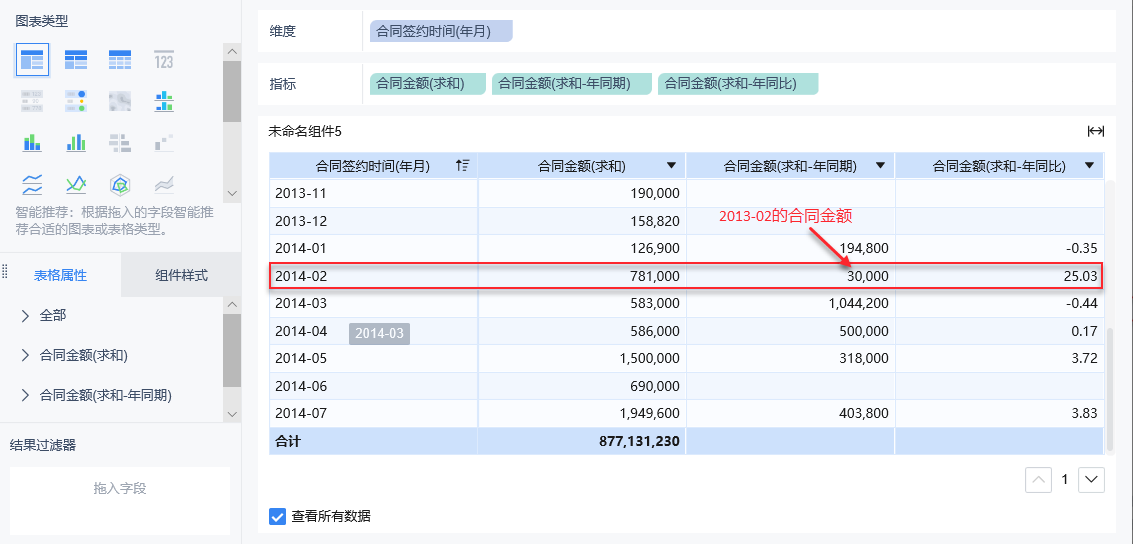Expand the 全部 property section

25,316
